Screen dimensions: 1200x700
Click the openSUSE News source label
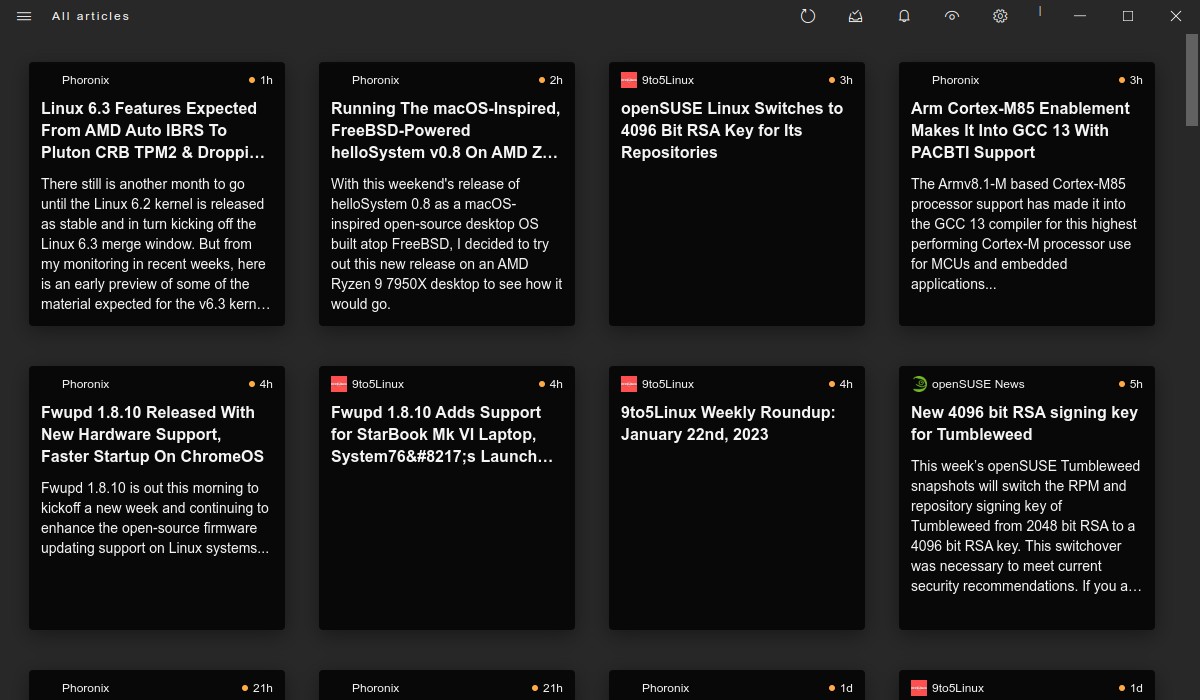pos(978,384)
